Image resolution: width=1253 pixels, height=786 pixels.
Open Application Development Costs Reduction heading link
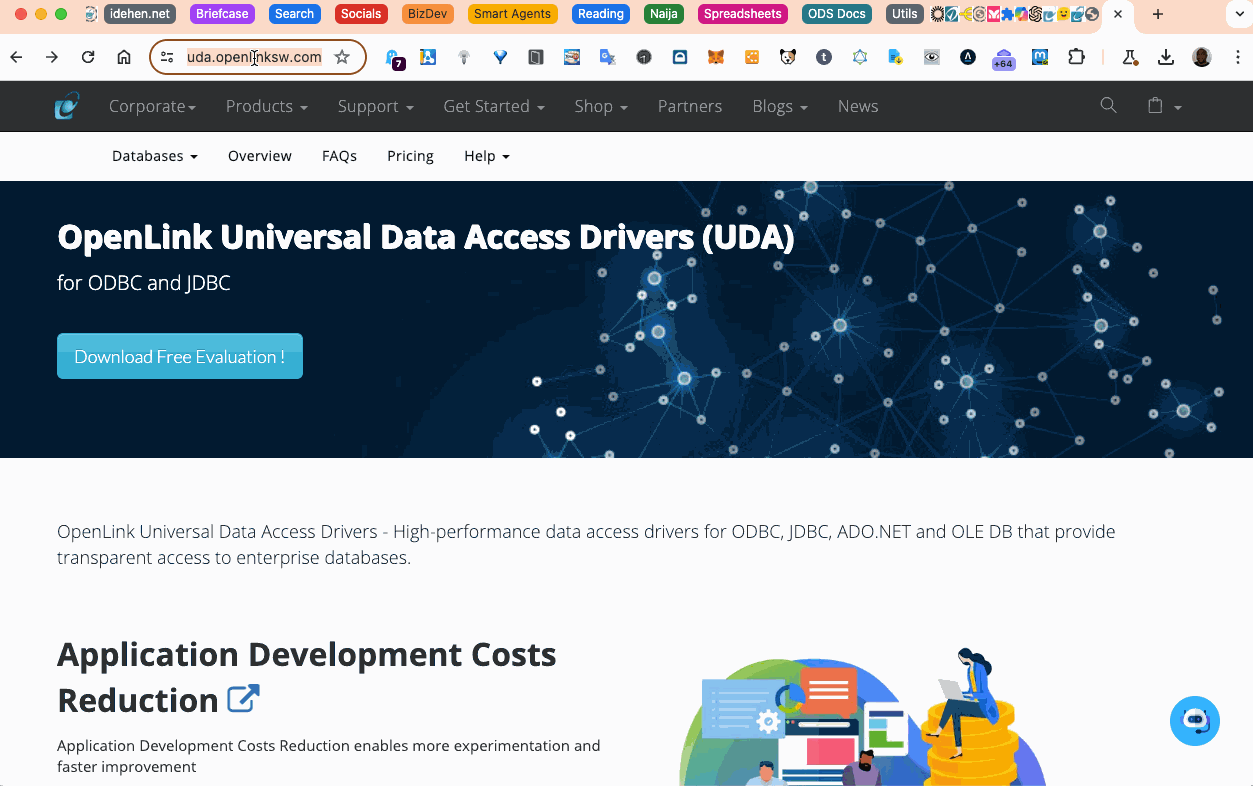tap(307, 677)
